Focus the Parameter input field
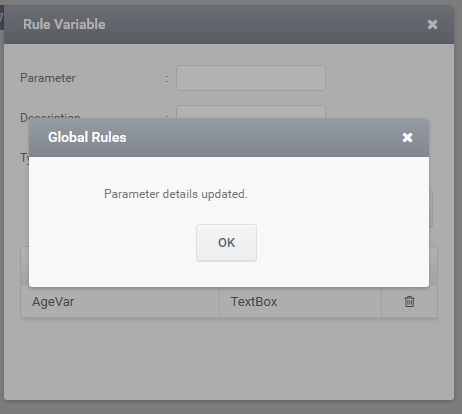Screen dimensions: 462x414 251,78
